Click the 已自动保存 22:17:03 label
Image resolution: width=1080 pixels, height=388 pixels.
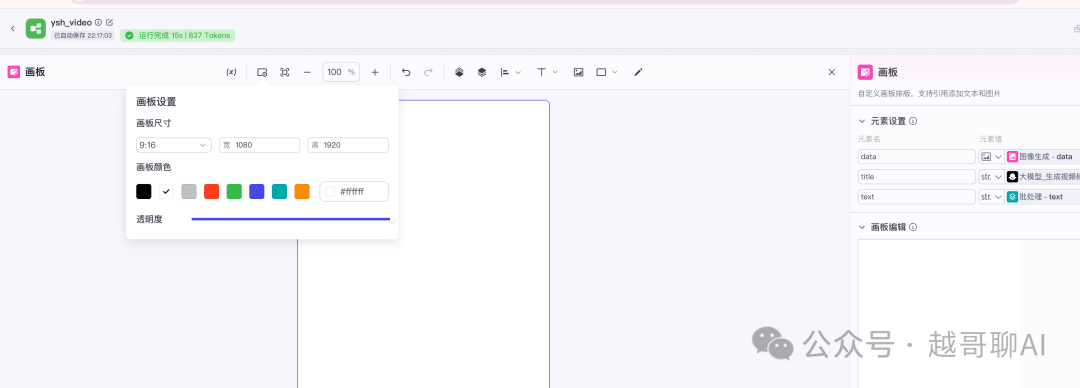(83, 35)
